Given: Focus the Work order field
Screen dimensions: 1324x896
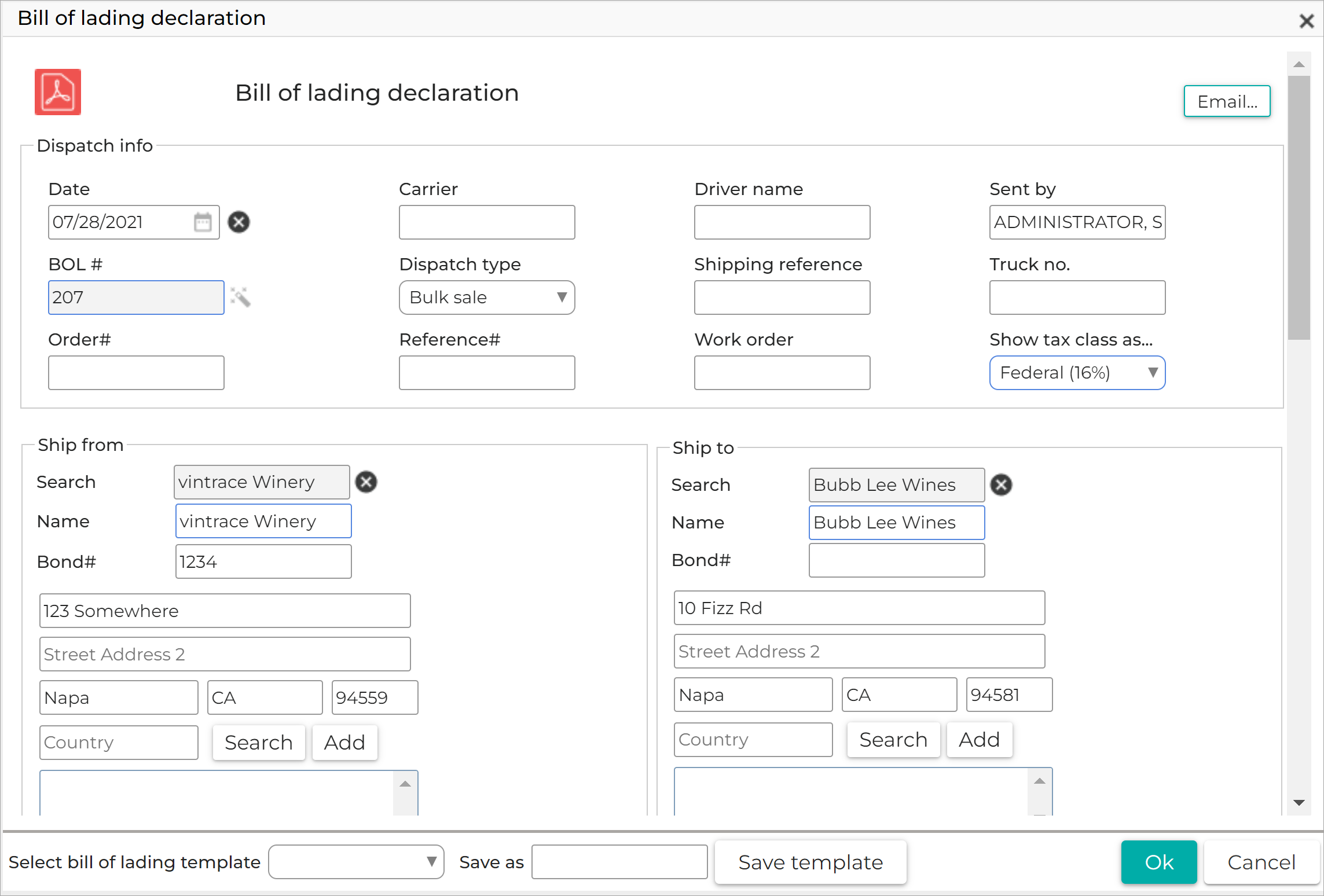Looking at the screenshot, I should point(782,373).
